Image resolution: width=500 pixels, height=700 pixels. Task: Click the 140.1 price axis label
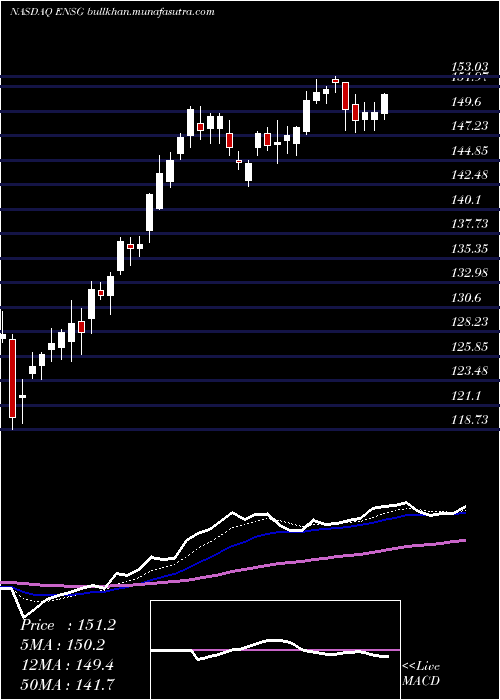[x=467, y=200]
